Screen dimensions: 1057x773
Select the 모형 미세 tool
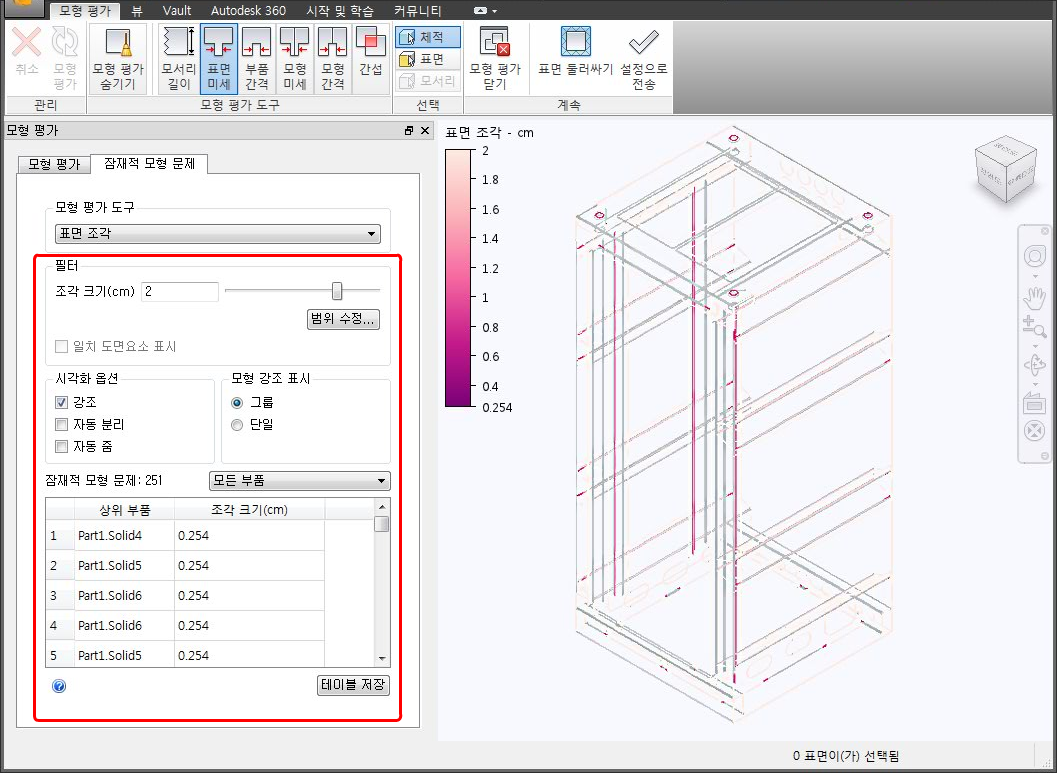coord(295,59)
